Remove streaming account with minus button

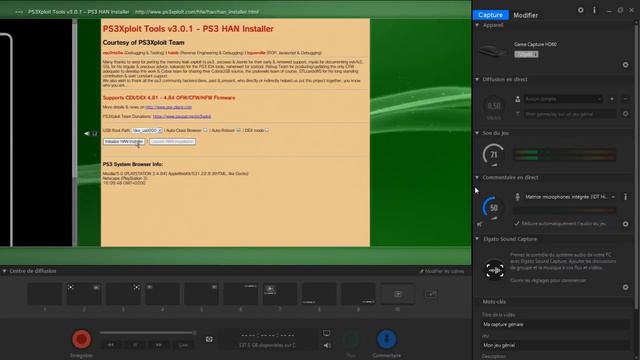point(625,99)
